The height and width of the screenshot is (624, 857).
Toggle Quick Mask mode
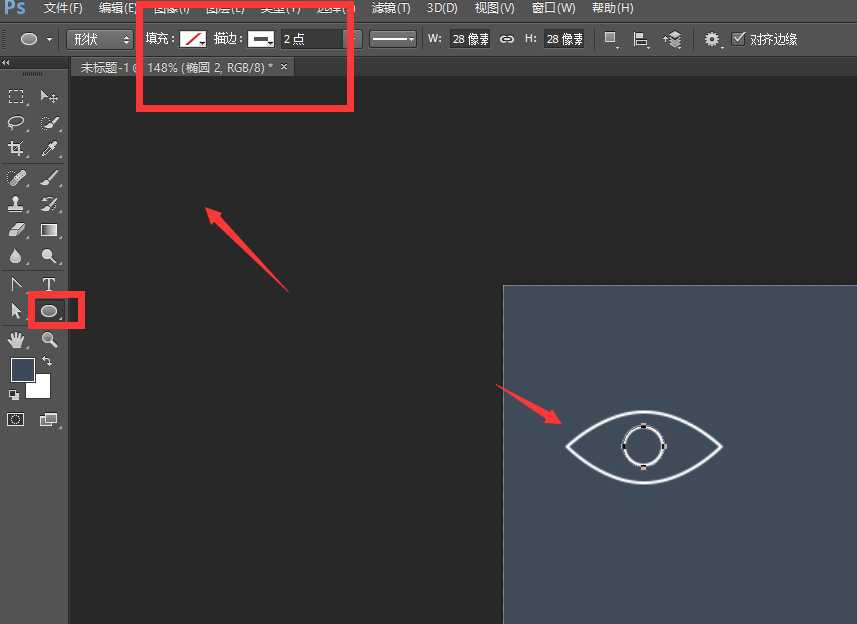(x=16, y=420)
